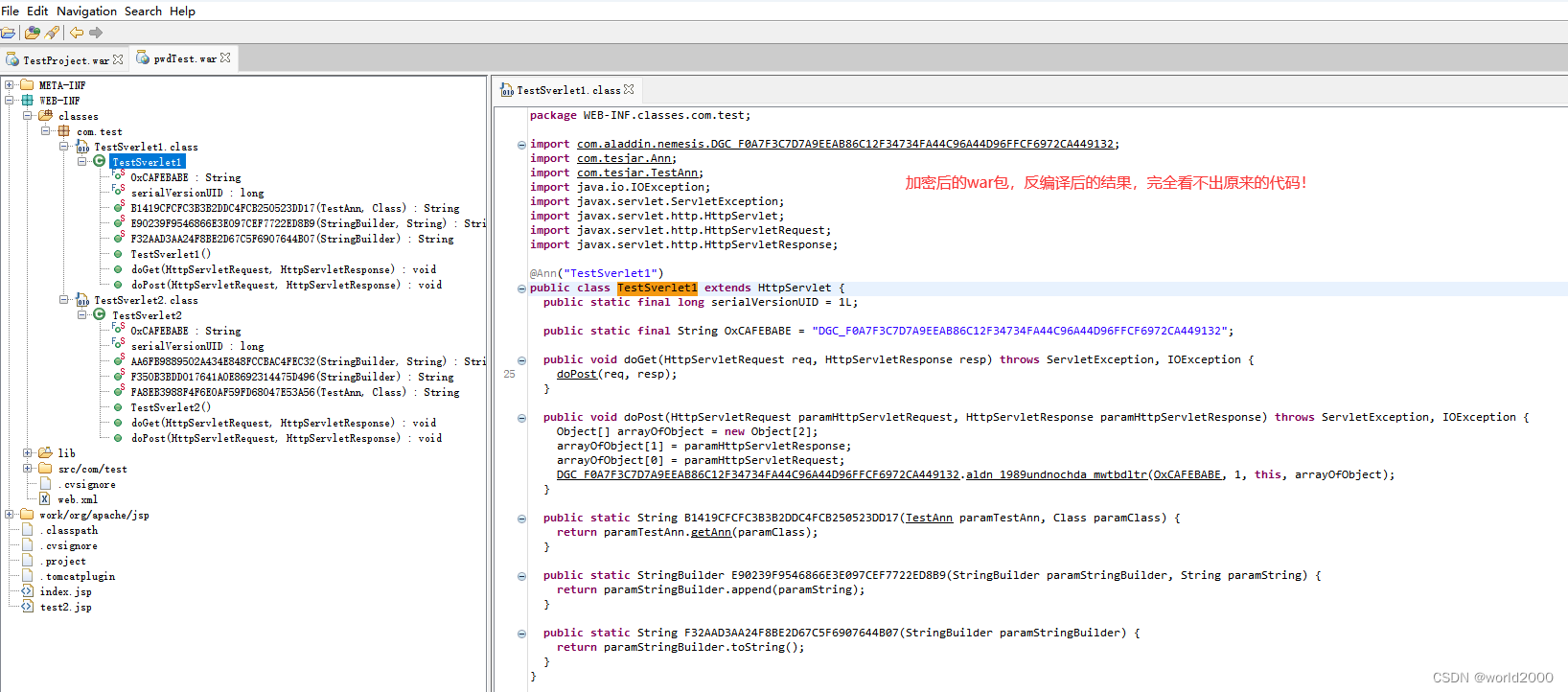
Task: Click the .classpath file icon
Action: [28, 530]
